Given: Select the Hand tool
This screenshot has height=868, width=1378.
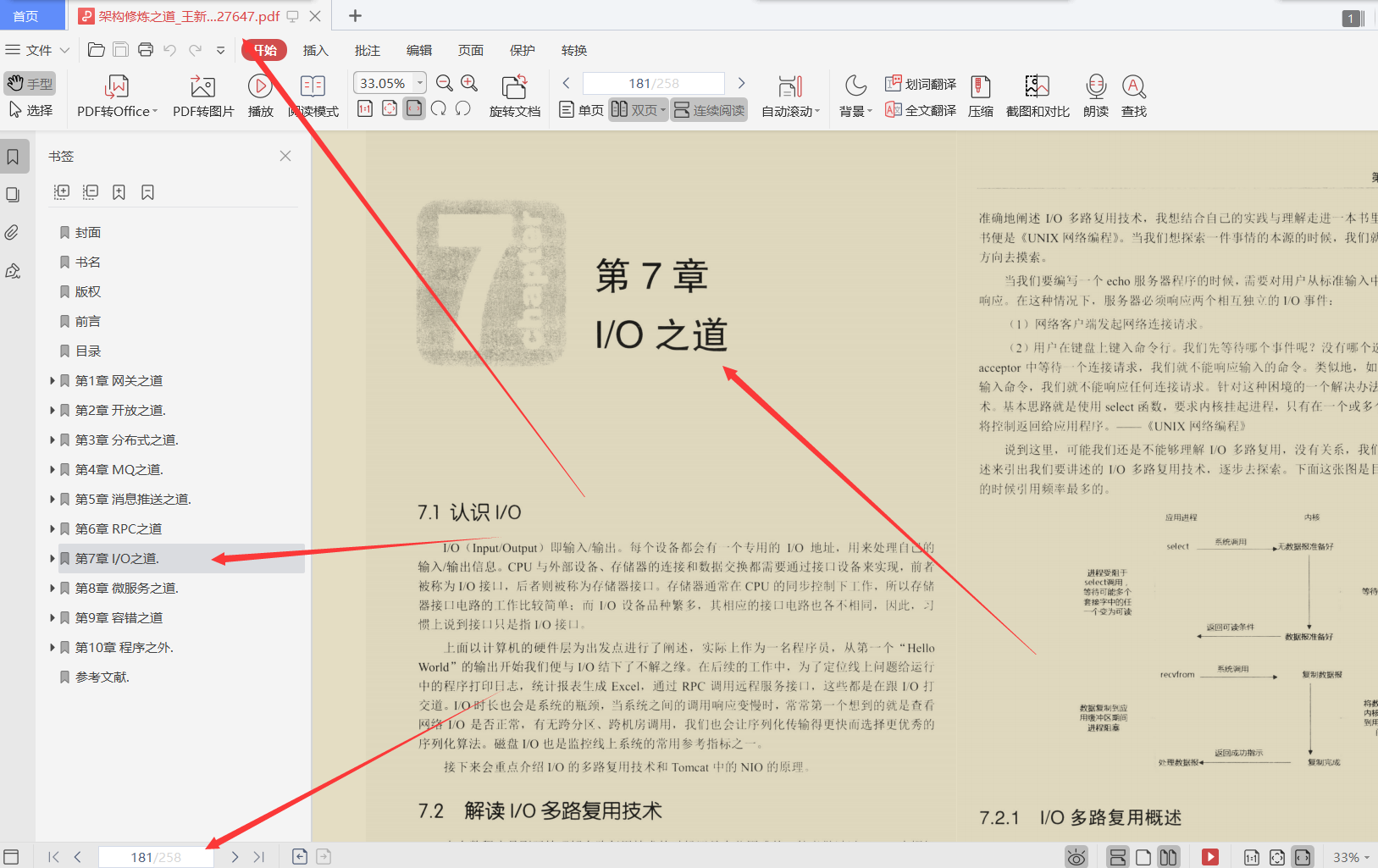Looking at the screenshot, I should 30,83.
